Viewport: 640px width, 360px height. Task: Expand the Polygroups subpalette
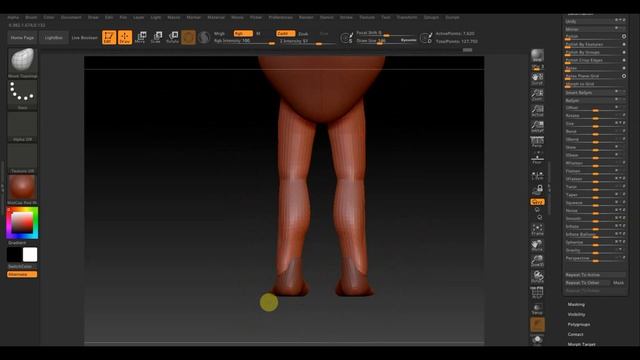(579, 324)
